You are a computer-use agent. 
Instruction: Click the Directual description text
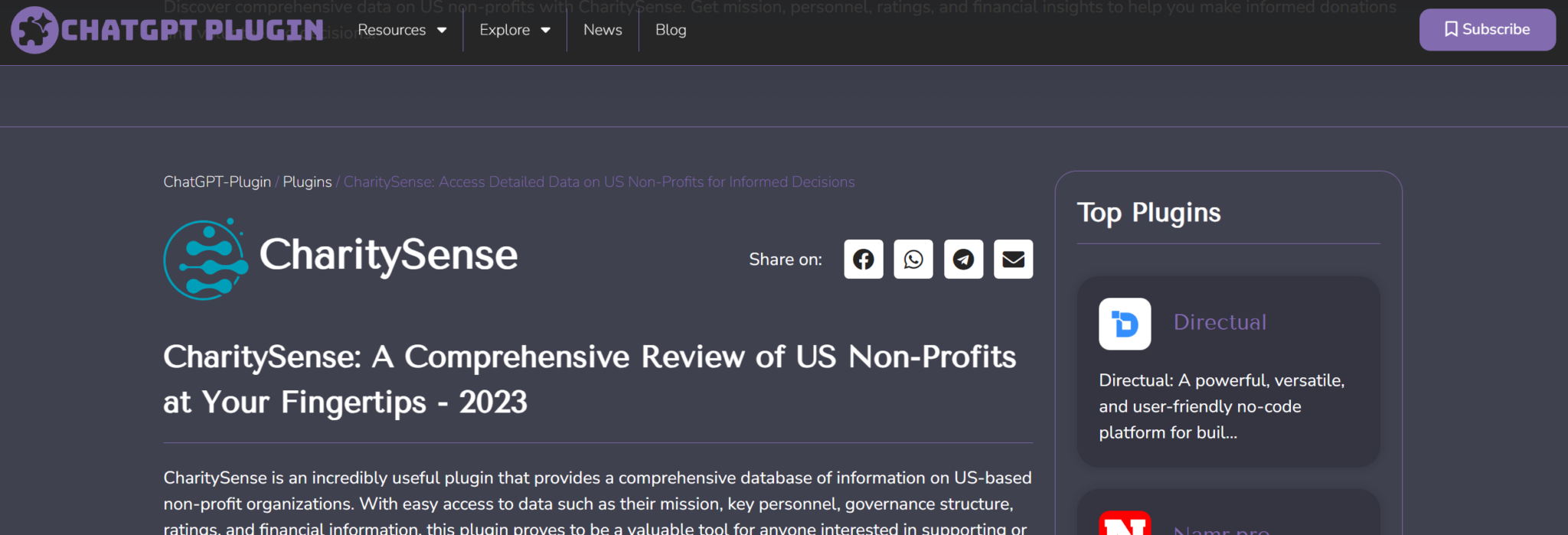[1222, 406]
